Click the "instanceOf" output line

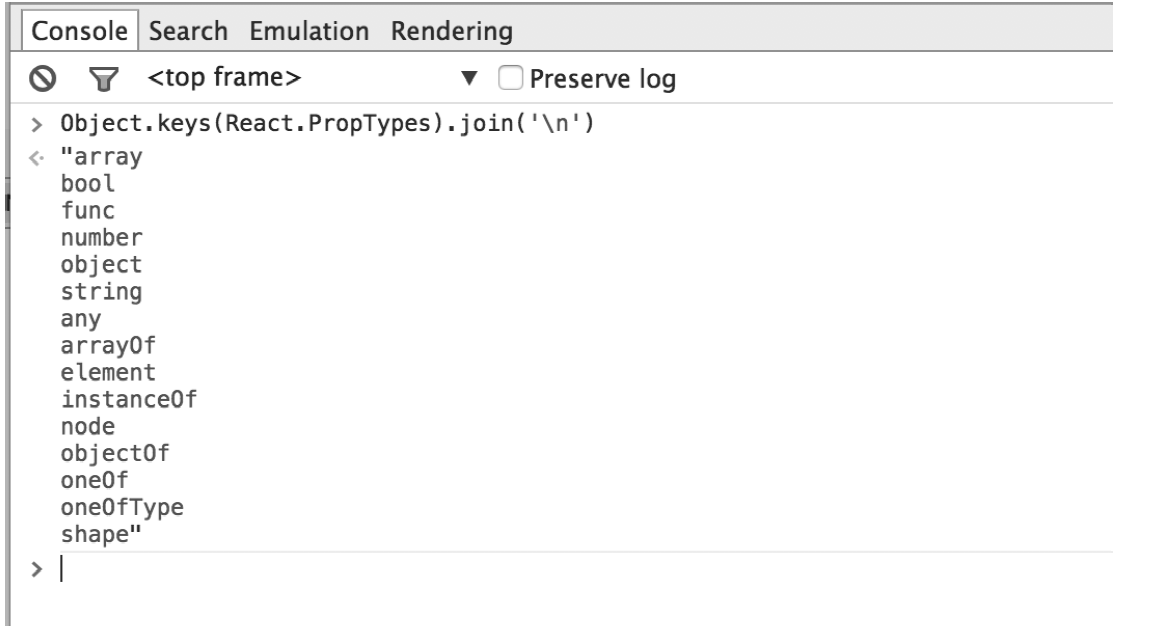[129, 400]
